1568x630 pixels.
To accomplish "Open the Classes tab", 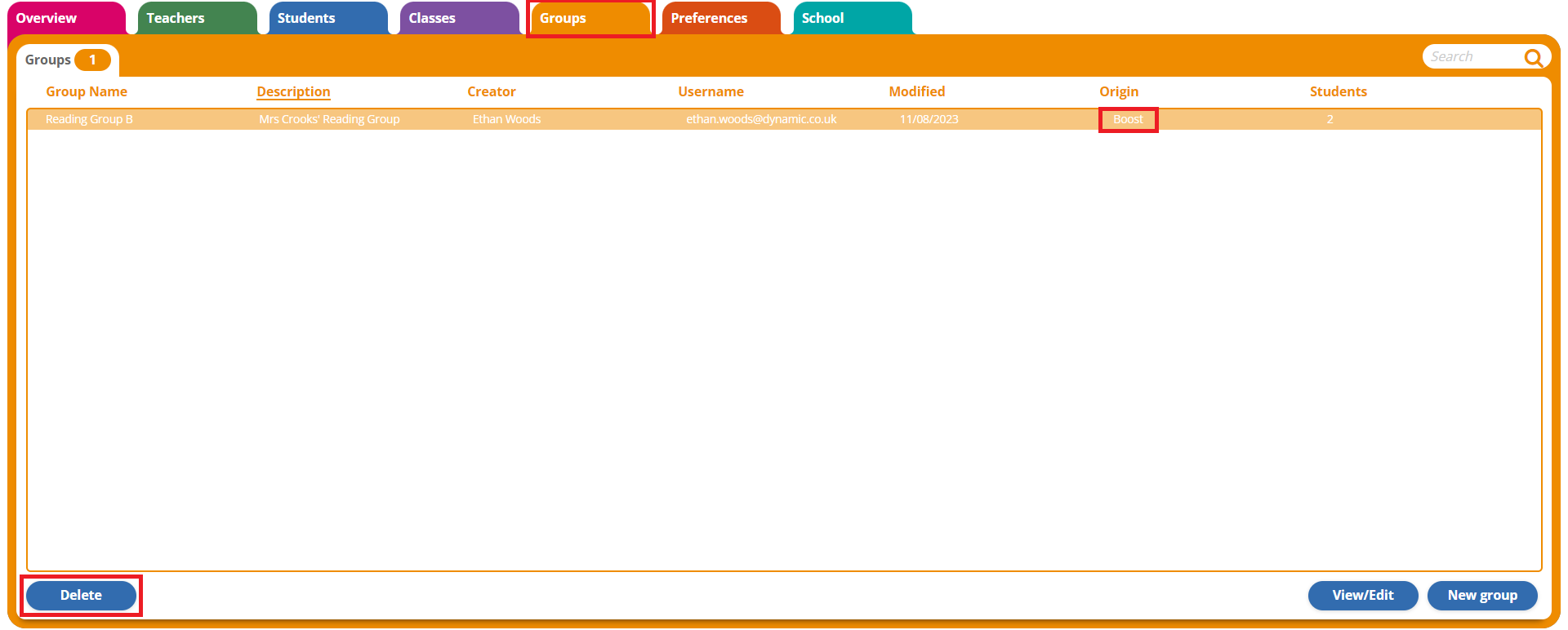I will pos(432,18).
